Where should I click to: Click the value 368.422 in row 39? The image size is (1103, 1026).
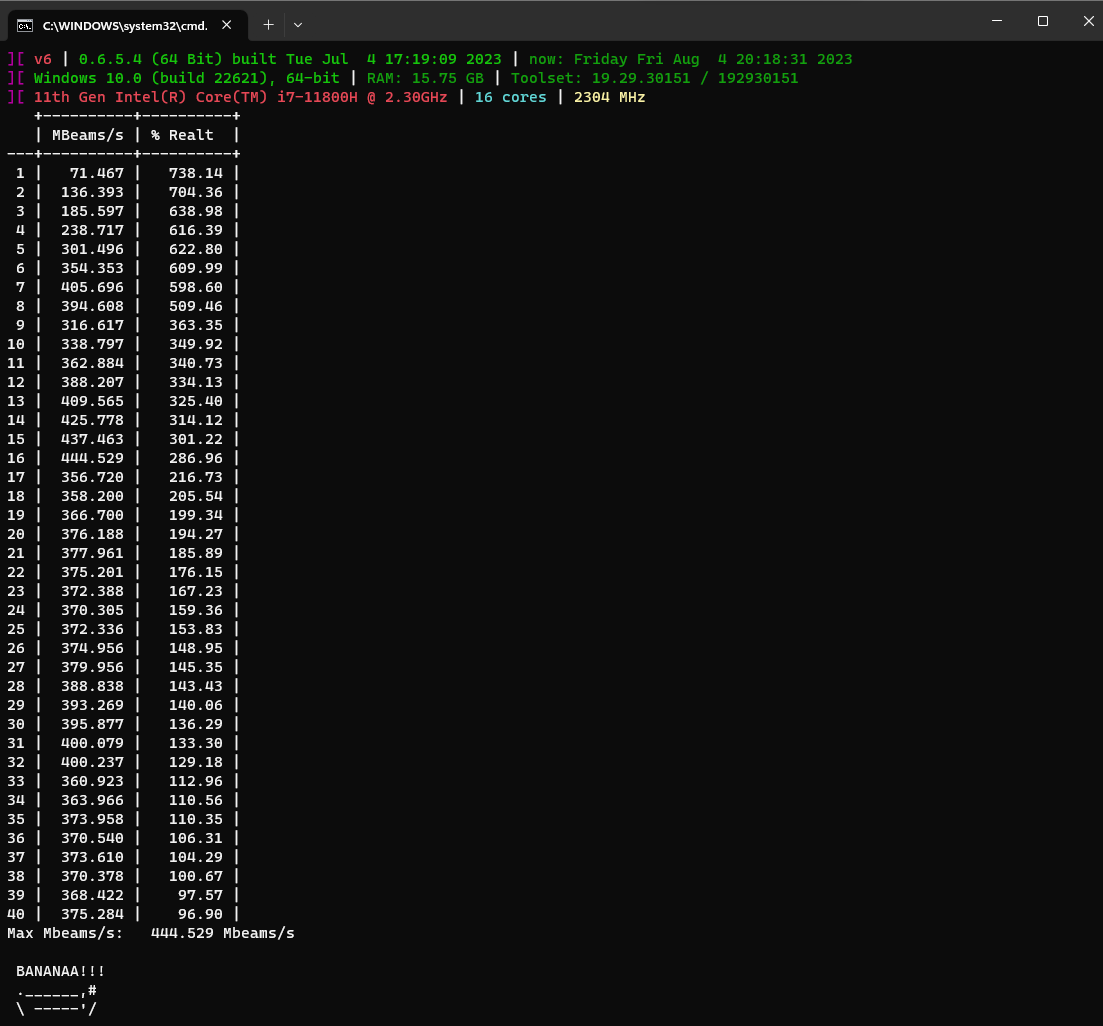click(92, 894)
